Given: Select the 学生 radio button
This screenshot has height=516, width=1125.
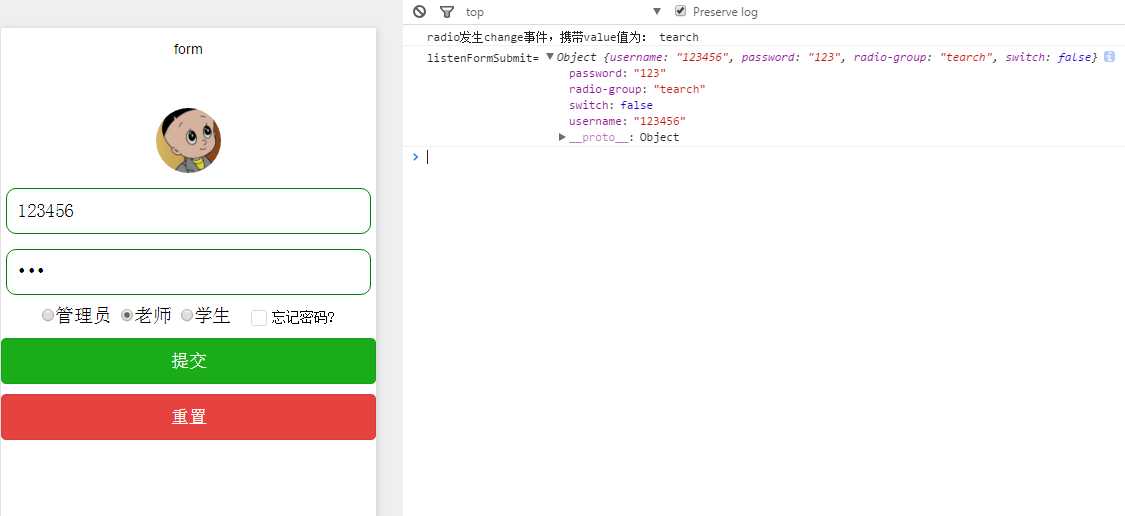Looking at the screenshot, I should (x=187, y=315).
